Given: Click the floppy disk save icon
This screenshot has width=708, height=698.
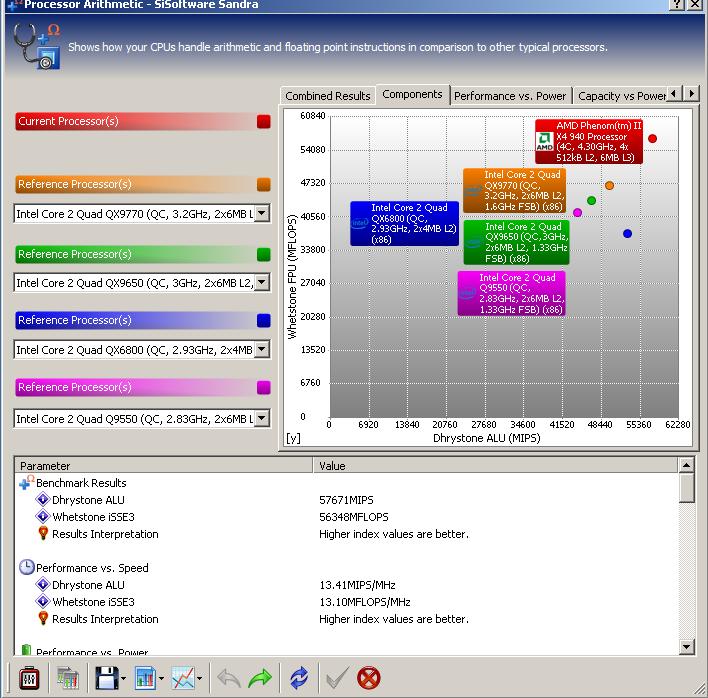Looking at the screenshot, I should click(x=107, y=678).
